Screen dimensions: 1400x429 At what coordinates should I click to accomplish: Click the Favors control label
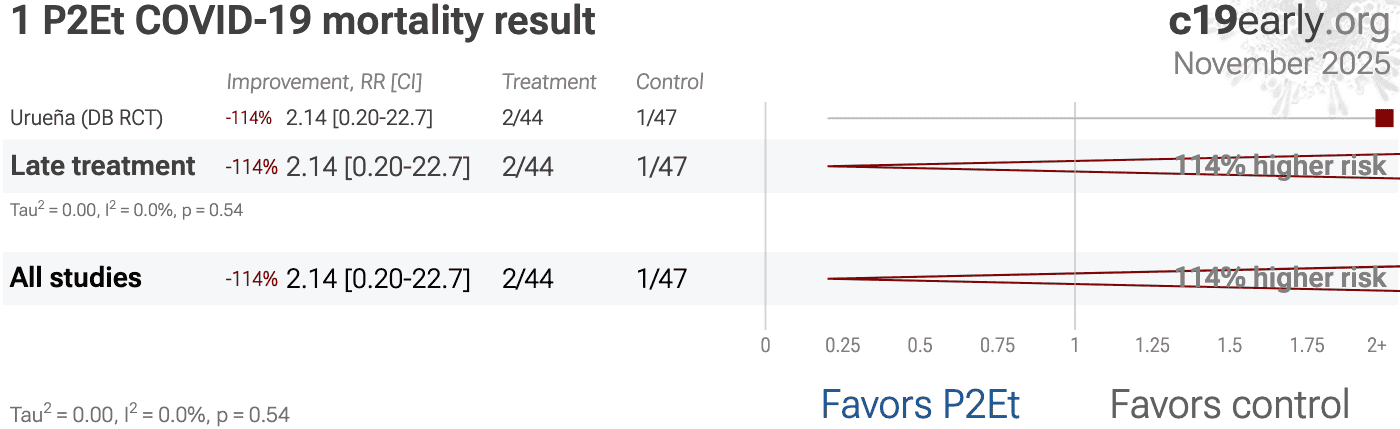point(1230,405)
